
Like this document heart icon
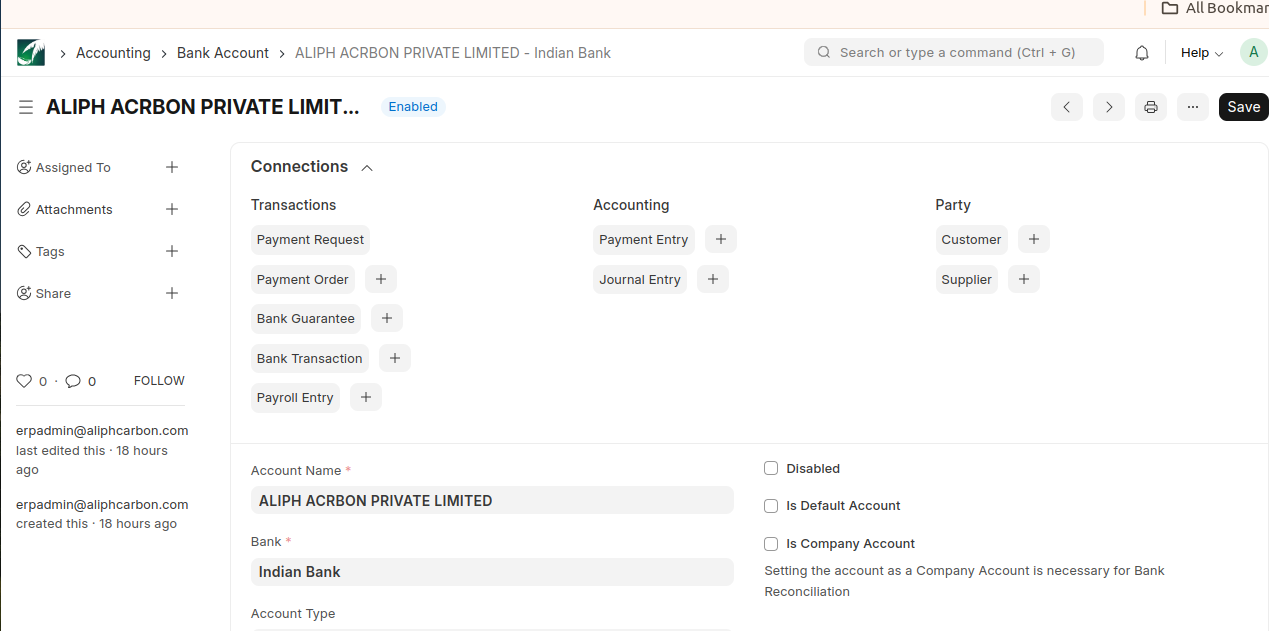coord(24,381)
